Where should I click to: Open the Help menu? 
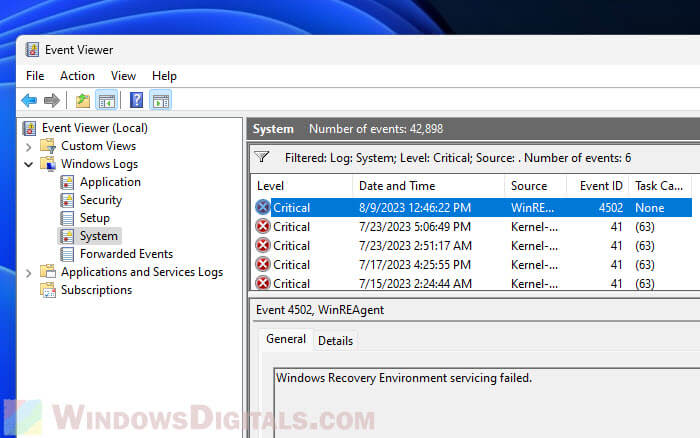(x=164, y=76)
